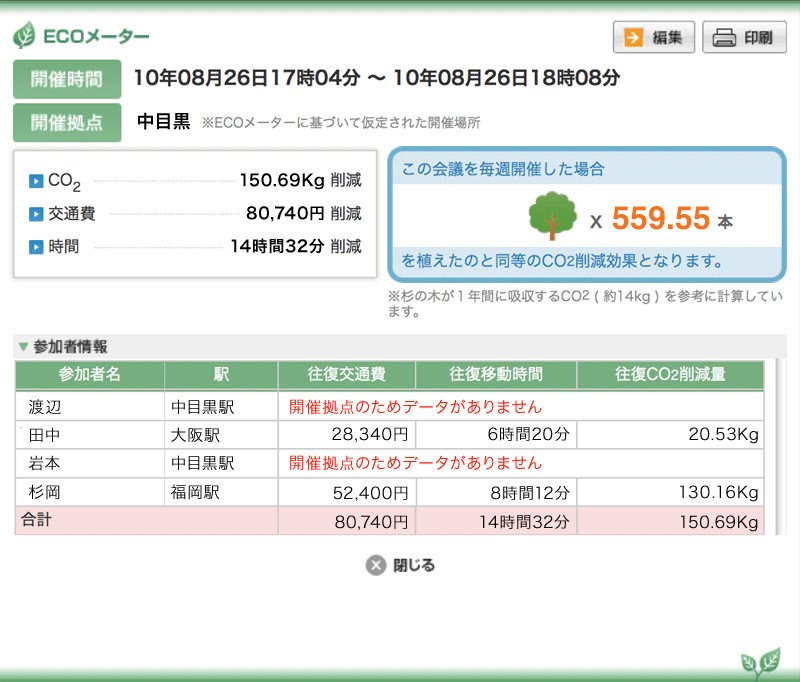Click the red no-data message in 岩本's row
The width and height of the screenshot is (800, 682).
coord(415,463)
